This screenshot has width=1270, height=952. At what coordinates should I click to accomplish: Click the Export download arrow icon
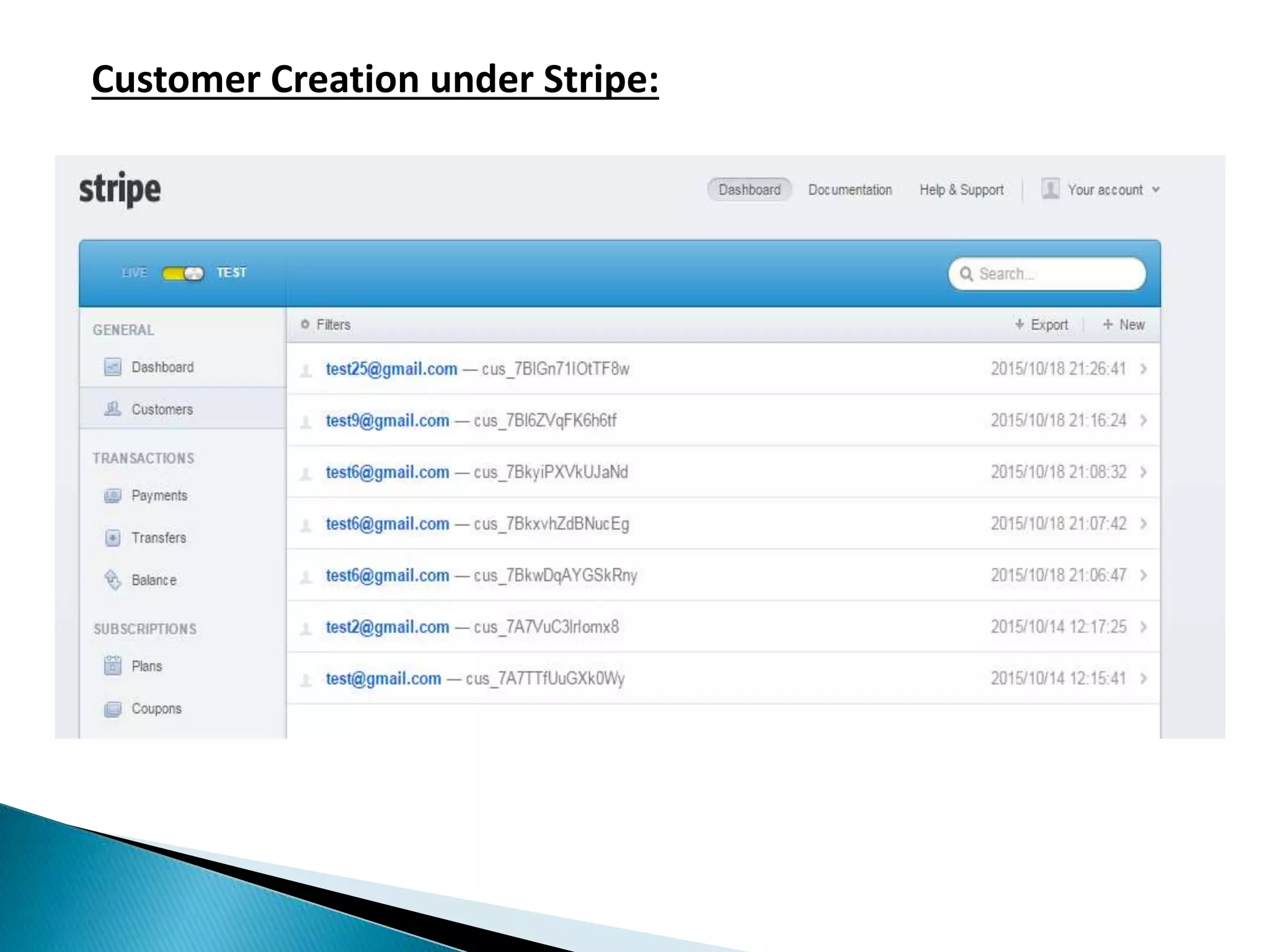coord(1019,324)
